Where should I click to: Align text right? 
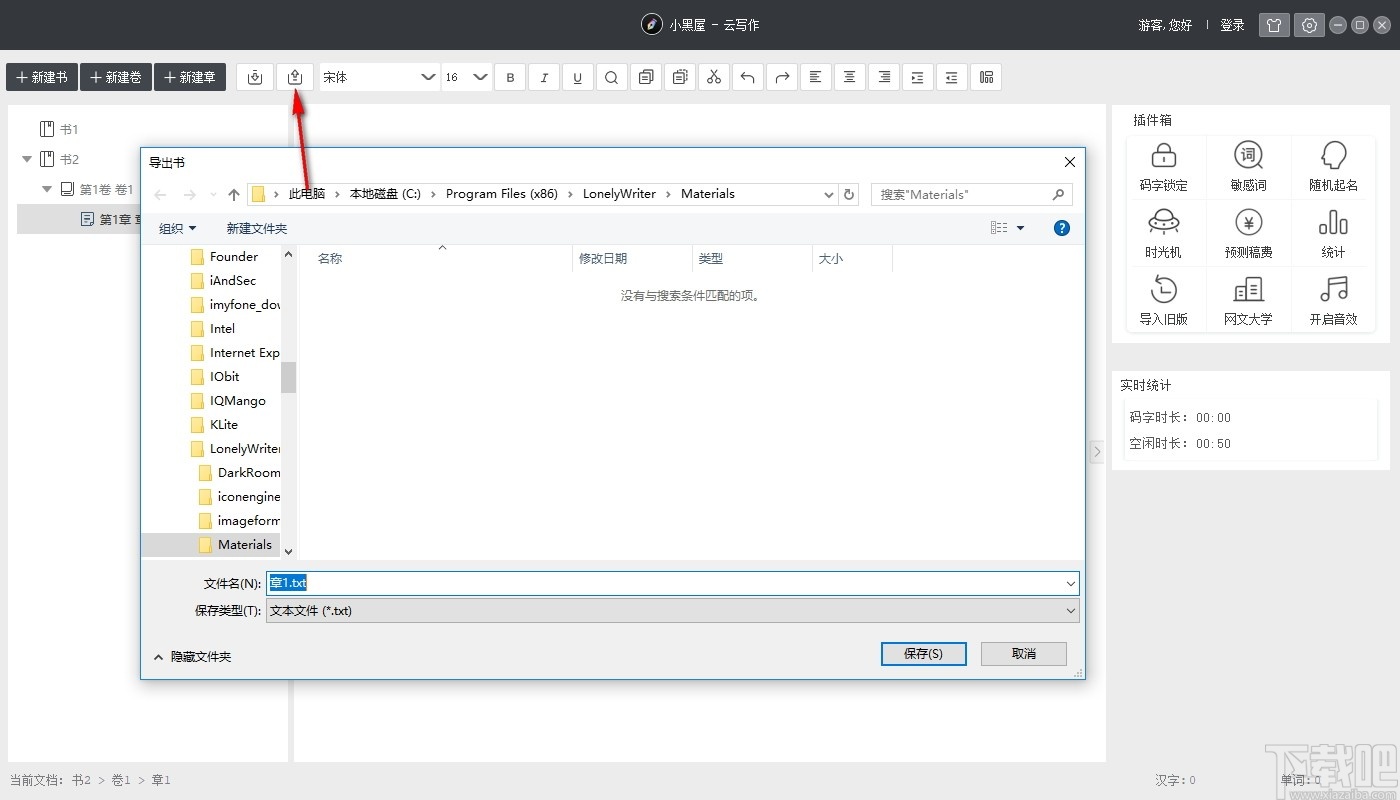883,77
